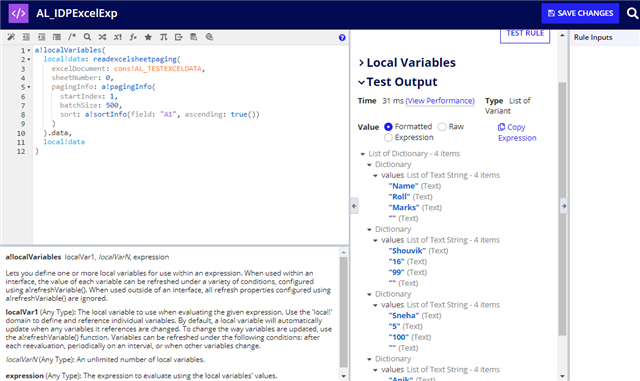Click the pi constant toolbar icon
Screen dimensions: 640x381
point(163,37)
